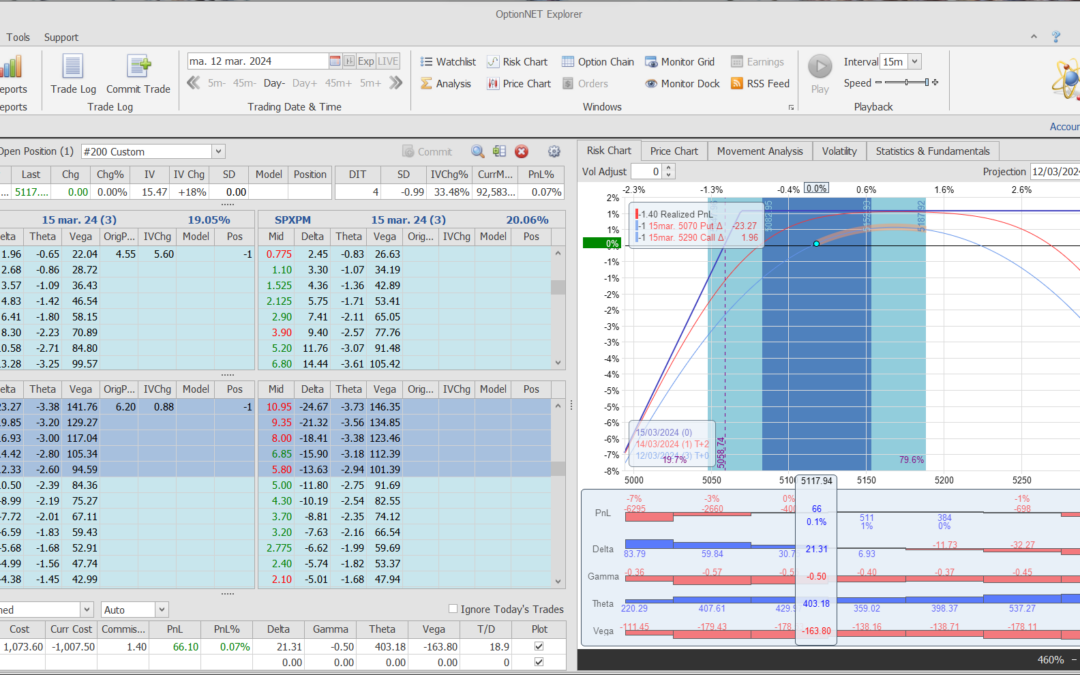Screen dimensions: 1080x675
Task: Open the Support menu
Action: tap(61, 37)
